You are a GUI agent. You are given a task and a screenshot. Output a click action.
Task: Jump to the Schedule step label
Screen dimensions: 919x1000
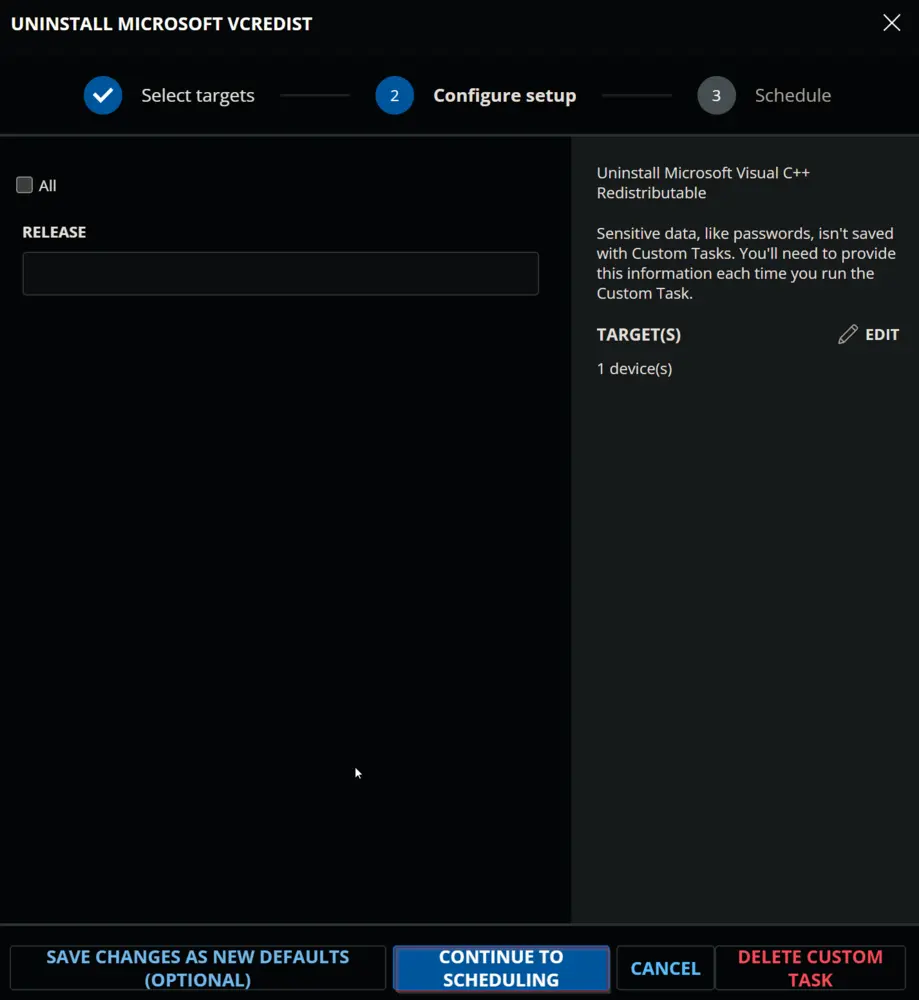[x=793, y=96]
